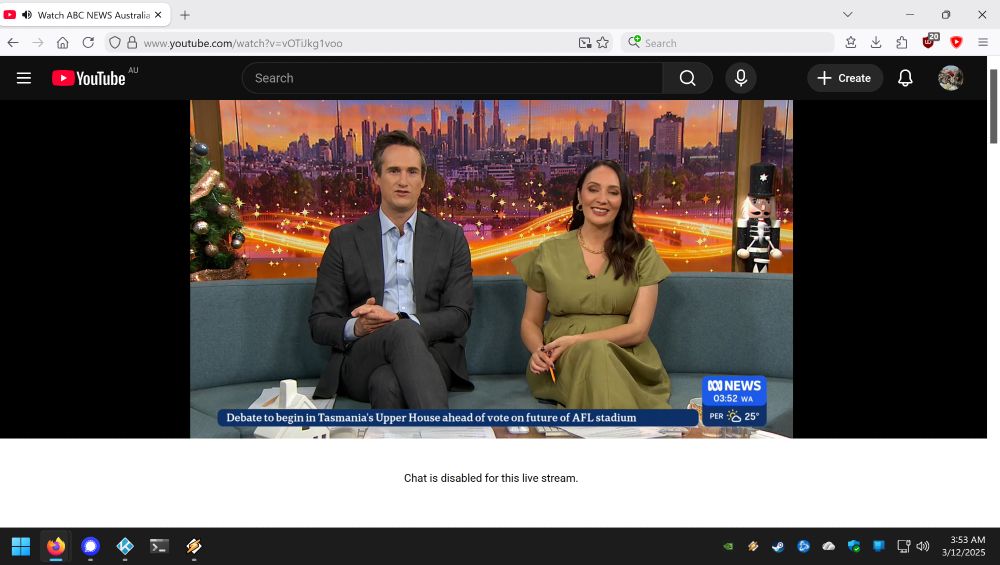Open the Steam tray icon
Image resolution: width=1000 pixels, height=565 pixels.
(x=778, y=547)
